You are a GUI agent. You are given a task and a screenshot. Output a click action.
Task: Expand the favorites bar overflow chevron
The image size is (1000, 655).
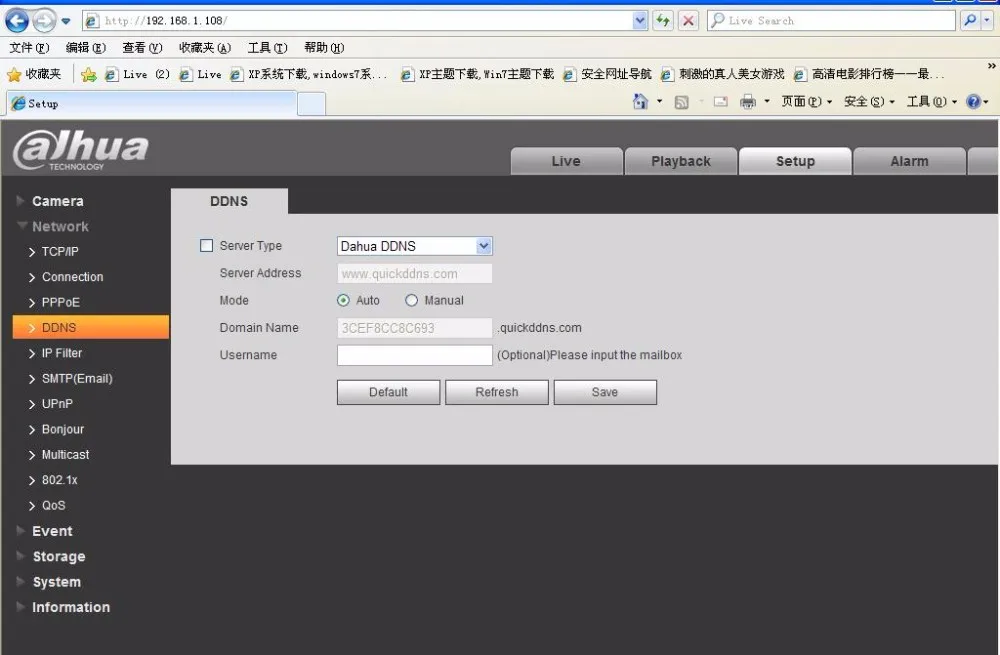[991, 66]
